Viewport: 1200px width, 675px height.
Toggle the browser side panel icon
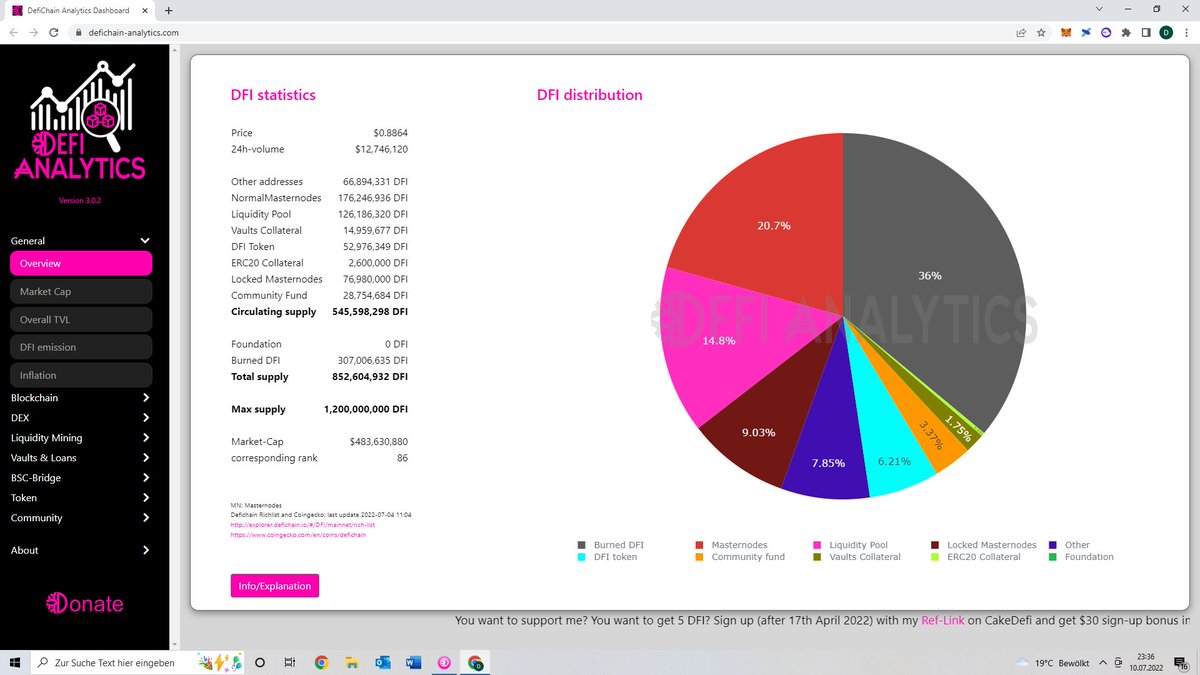pos(1146,32)
